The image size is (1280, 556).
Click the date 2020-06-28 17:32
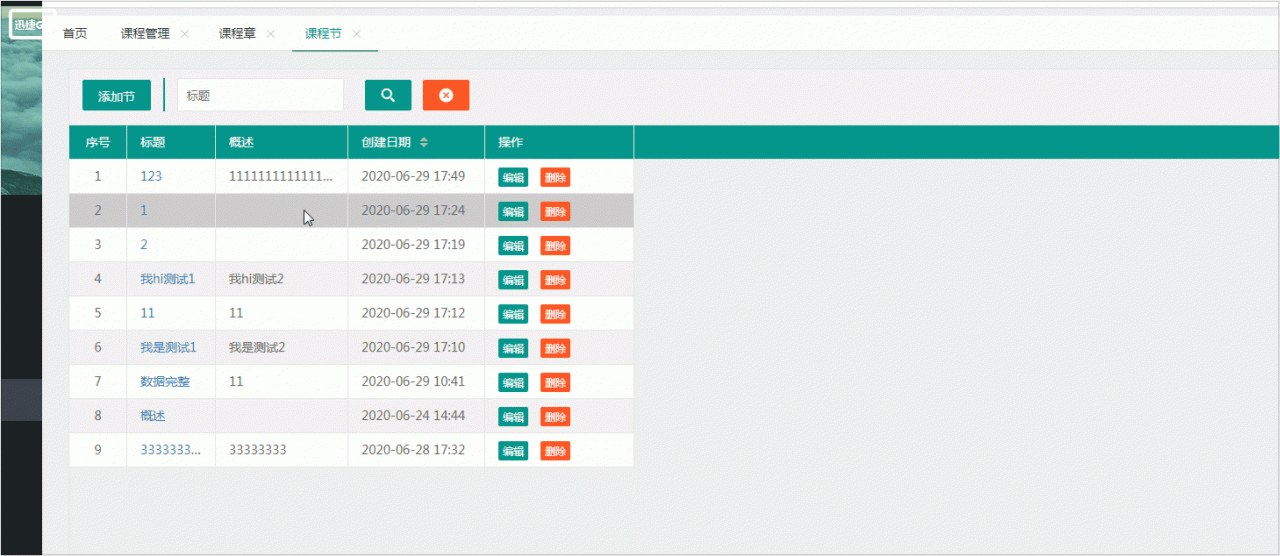pyautogui.click(x=413, y=450)
